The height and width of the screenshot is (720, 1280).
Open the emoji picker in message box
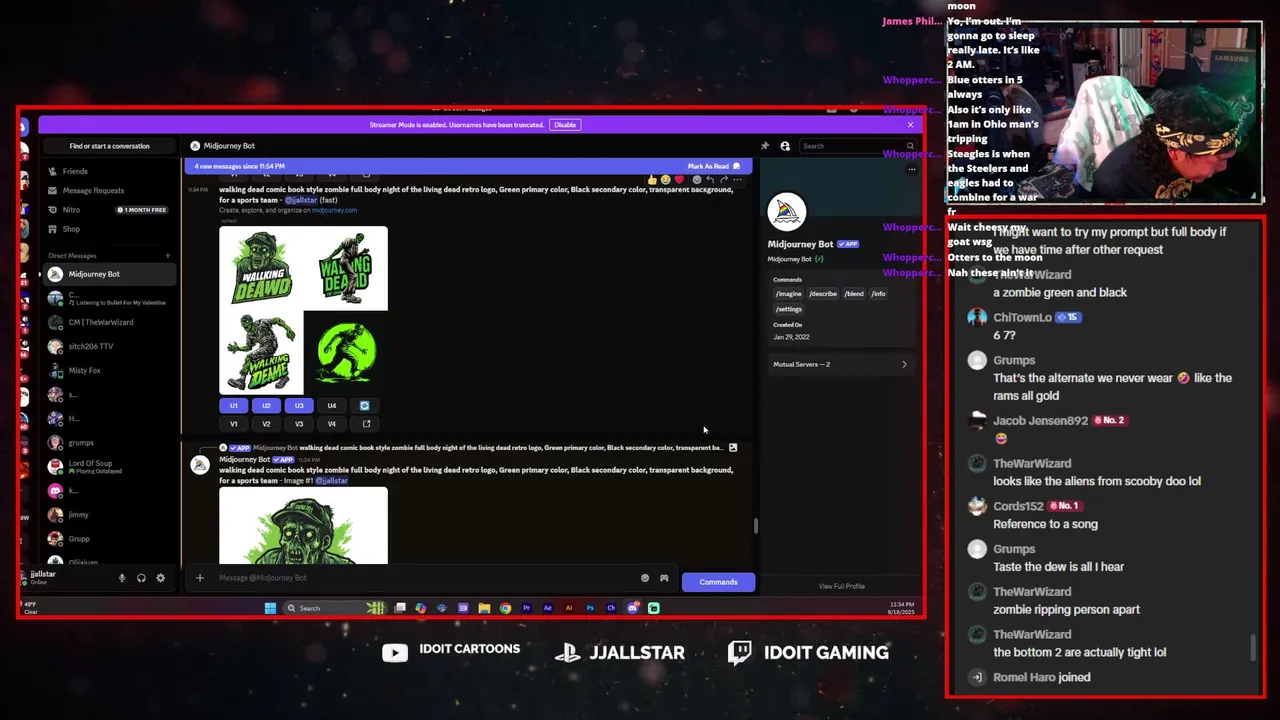point(645,578)
